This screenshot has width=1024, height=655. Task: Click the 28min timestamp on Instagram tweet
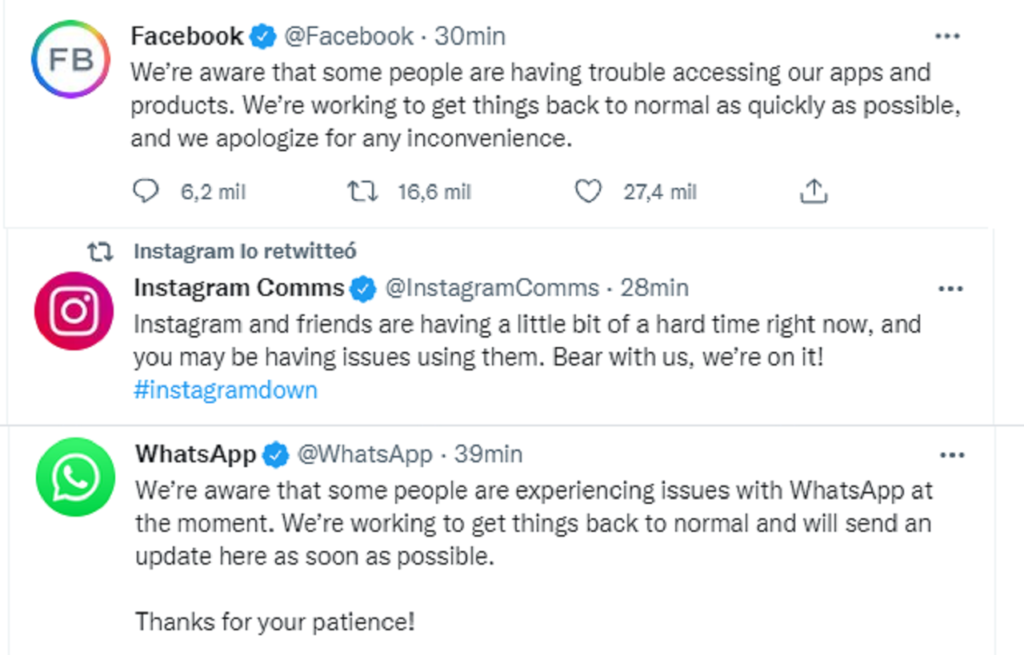pos(654,289)
